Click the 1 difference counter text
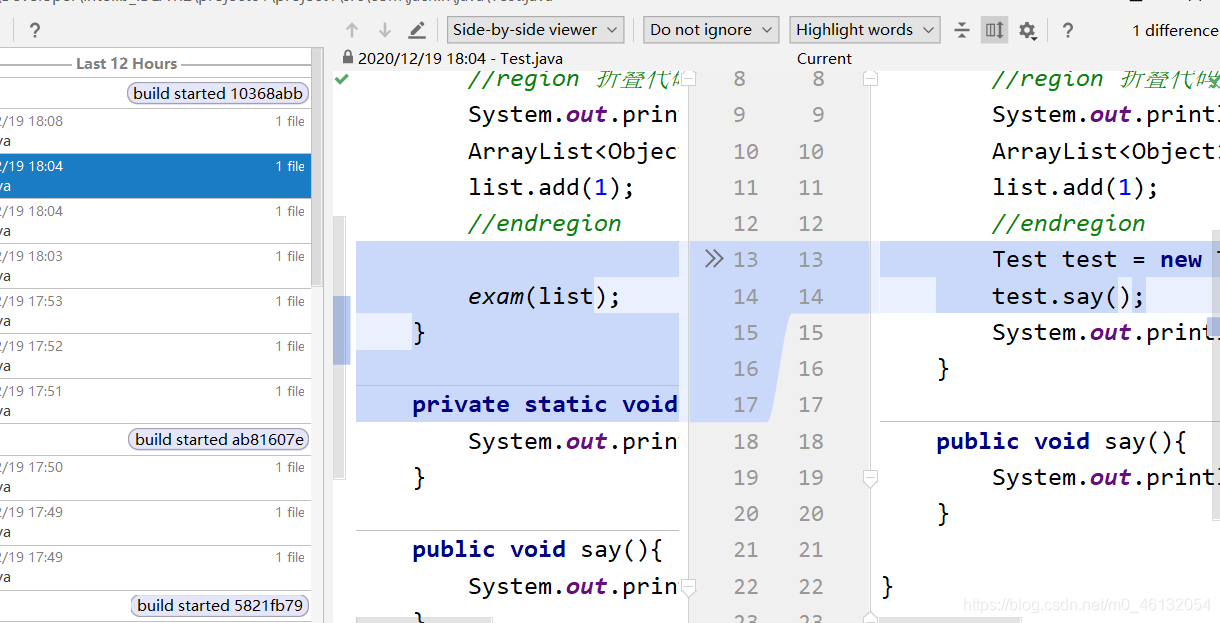 click(1175, 30)
